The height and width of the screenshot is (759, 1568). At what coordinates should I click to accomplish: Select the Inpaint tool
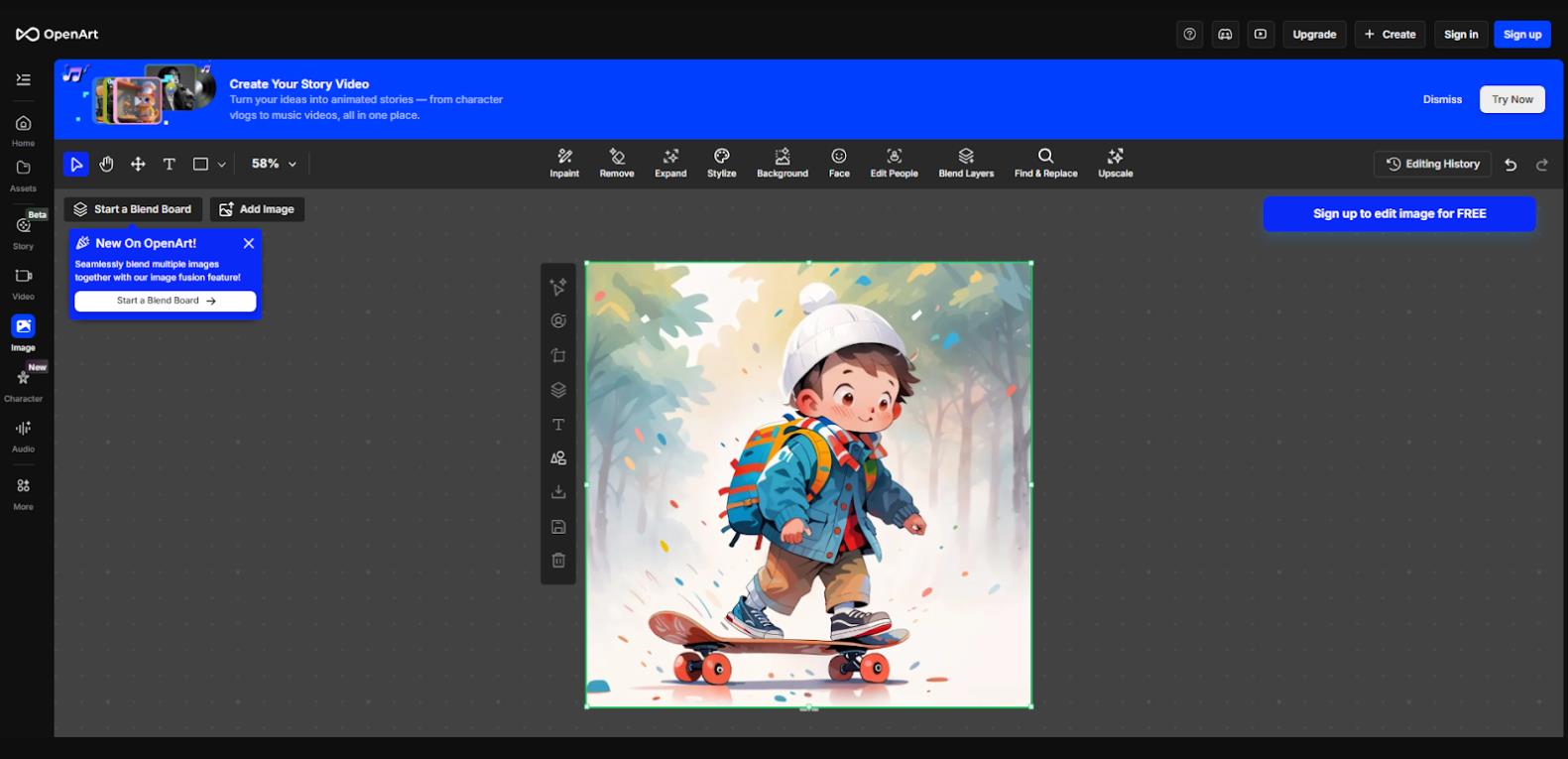point(564,164)
